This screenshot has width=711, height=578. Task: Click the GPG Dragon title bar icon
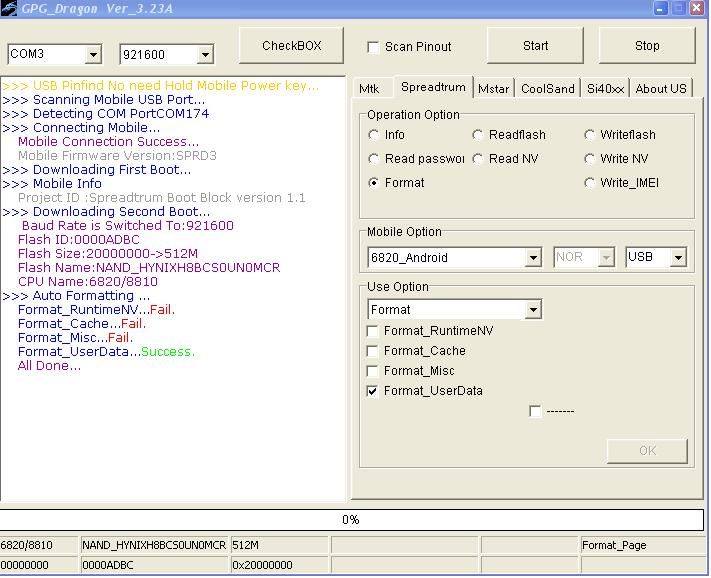9,8
